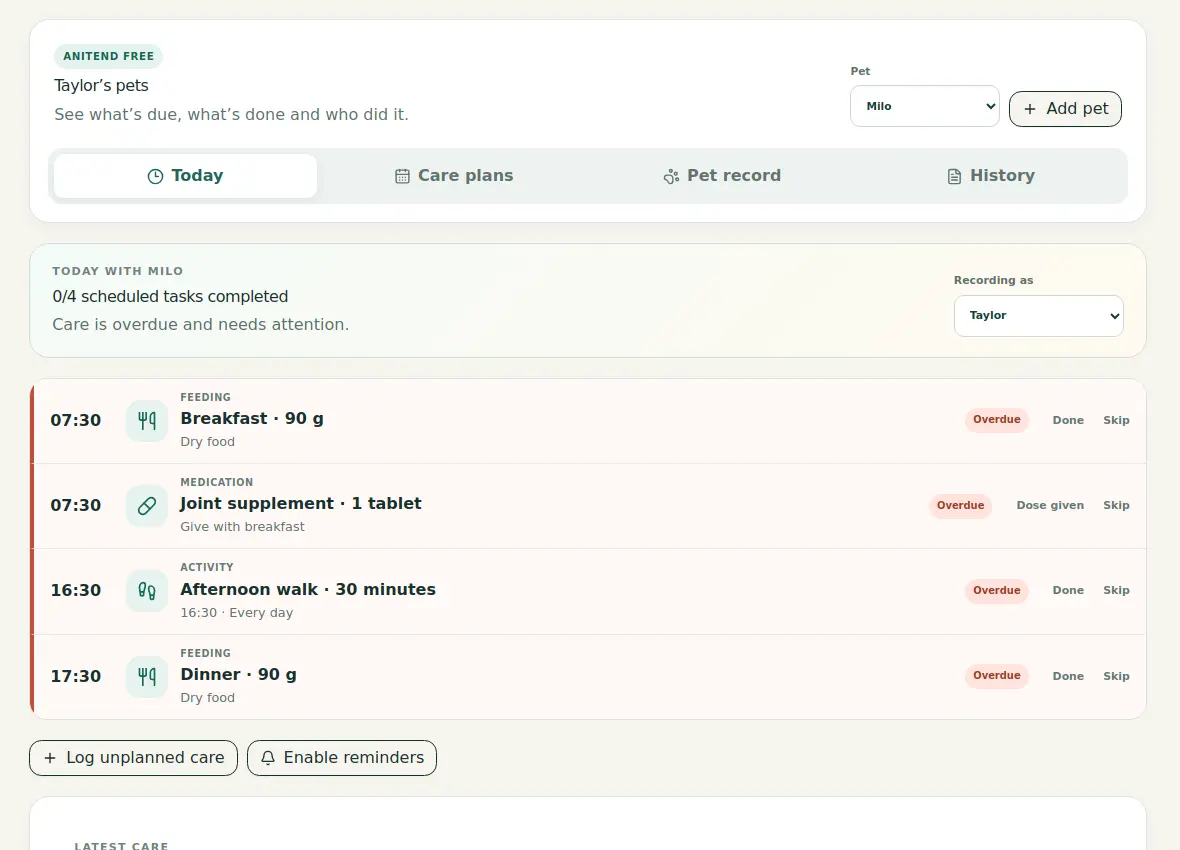Click 0/4 scheduled tasks completed text
The width and height of the screenshot is (1180, 850).
pos(170,297)
